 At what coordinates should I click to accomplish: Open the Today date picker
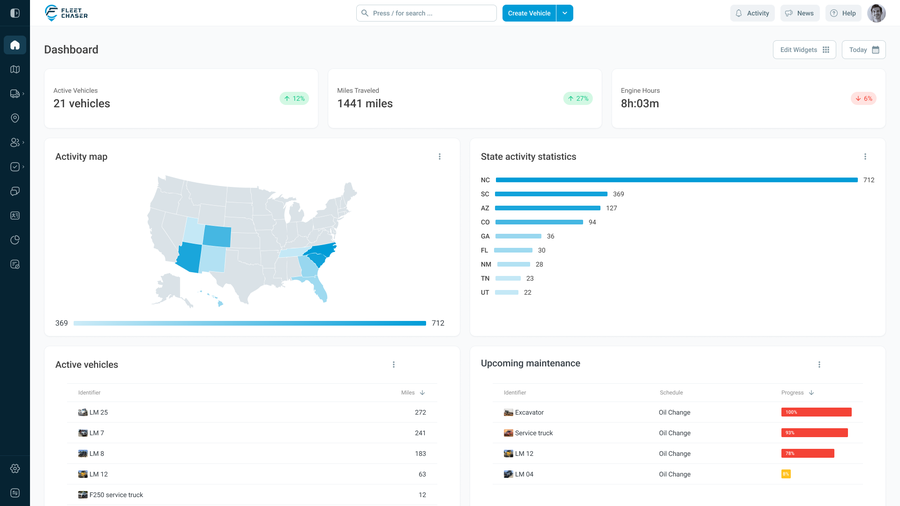click(x=863, y=50)
